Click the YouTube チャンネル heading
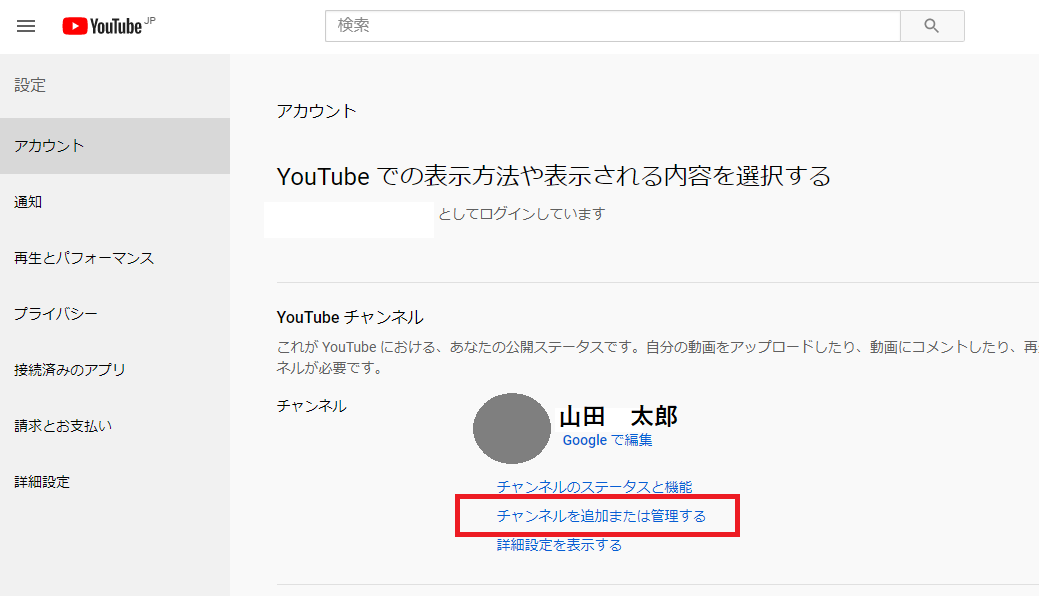The height and width of the screenshot is (596, 1039). [x=350, y=318]
